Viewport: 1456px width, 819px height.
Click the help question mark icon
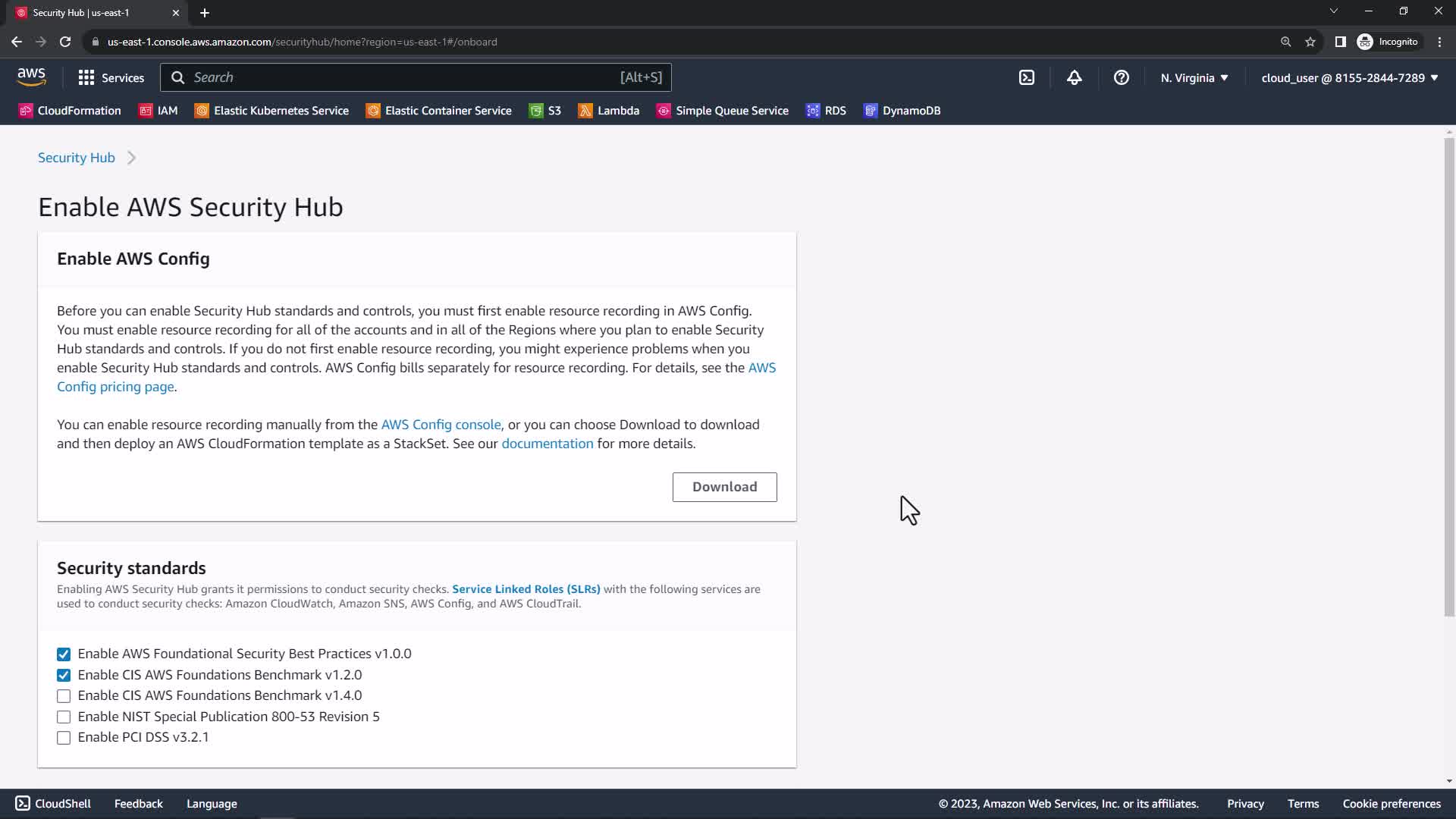[x=1121, y=77]
